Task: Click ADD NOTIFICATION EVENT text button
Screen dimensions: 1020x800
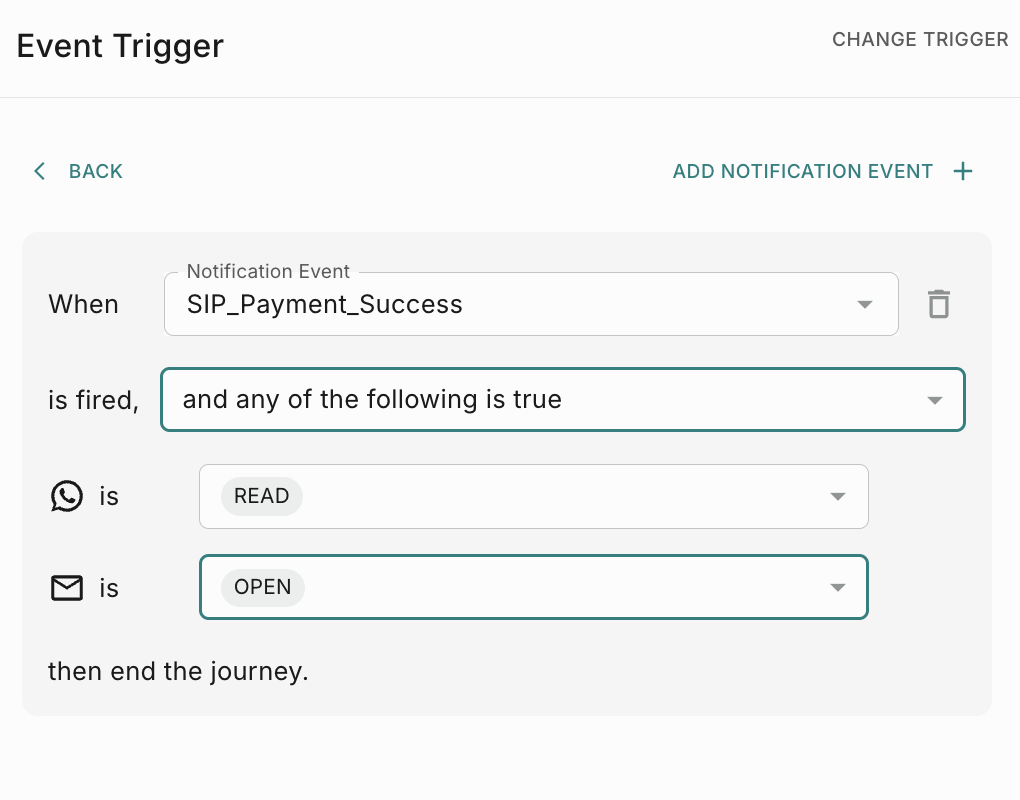Action: pos(802,171)
